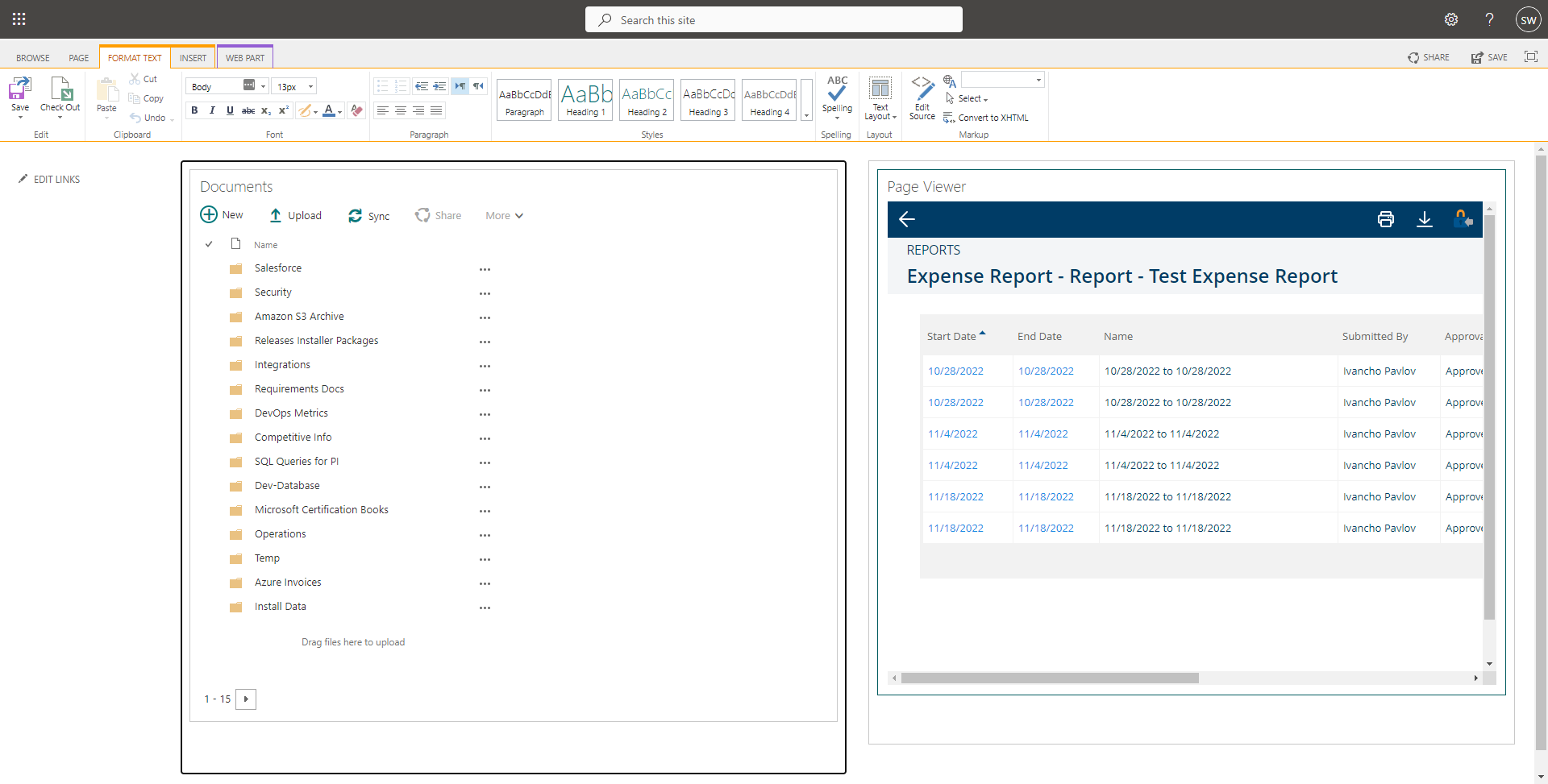Image resolution: width=1548 pixels, height=784 pixels.
Task: Align text left
Action: pyautogui.click(x=383, y=110)
